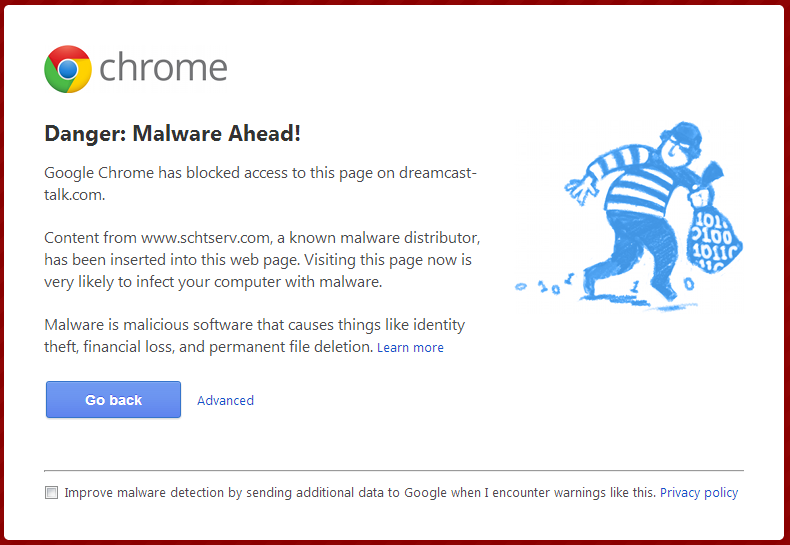Click the zero digit by burglar's front foot
Screen dimensions: 790x545
click(x=689, y=283)
